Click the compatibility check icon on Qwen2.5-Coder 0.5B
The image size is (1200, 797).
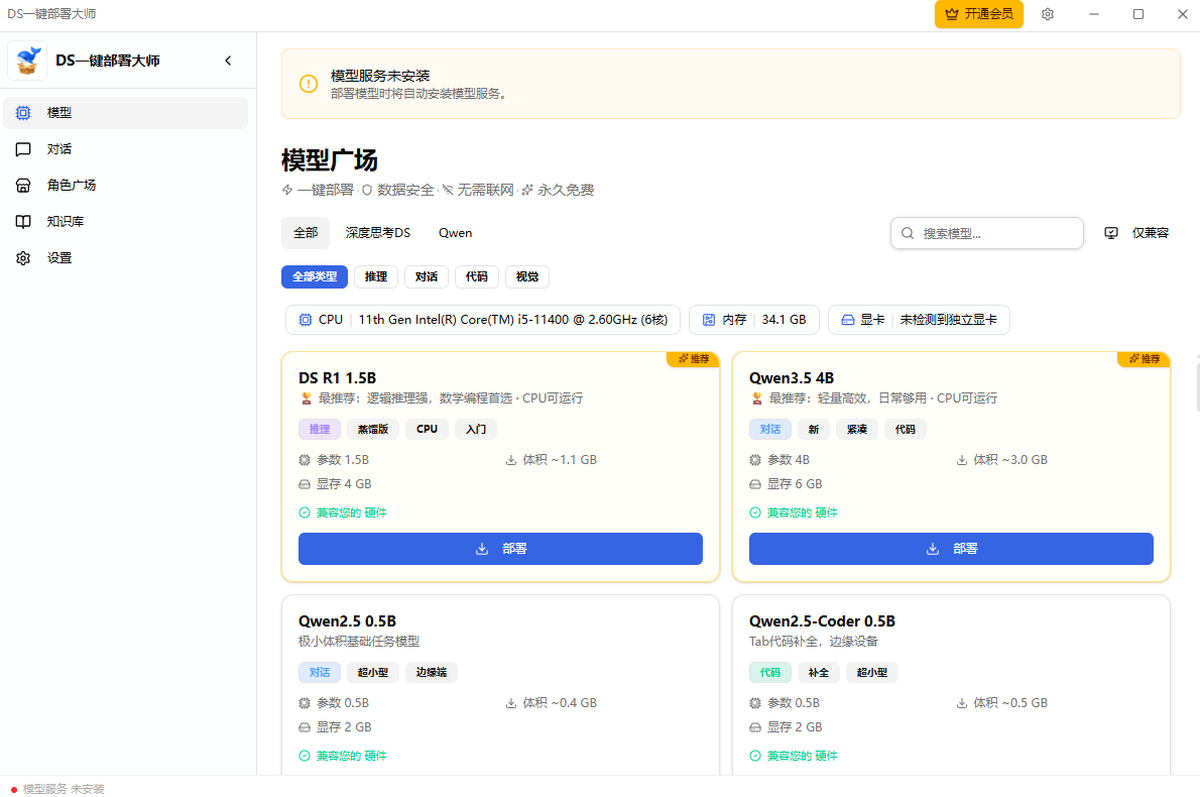click(756, 755)
